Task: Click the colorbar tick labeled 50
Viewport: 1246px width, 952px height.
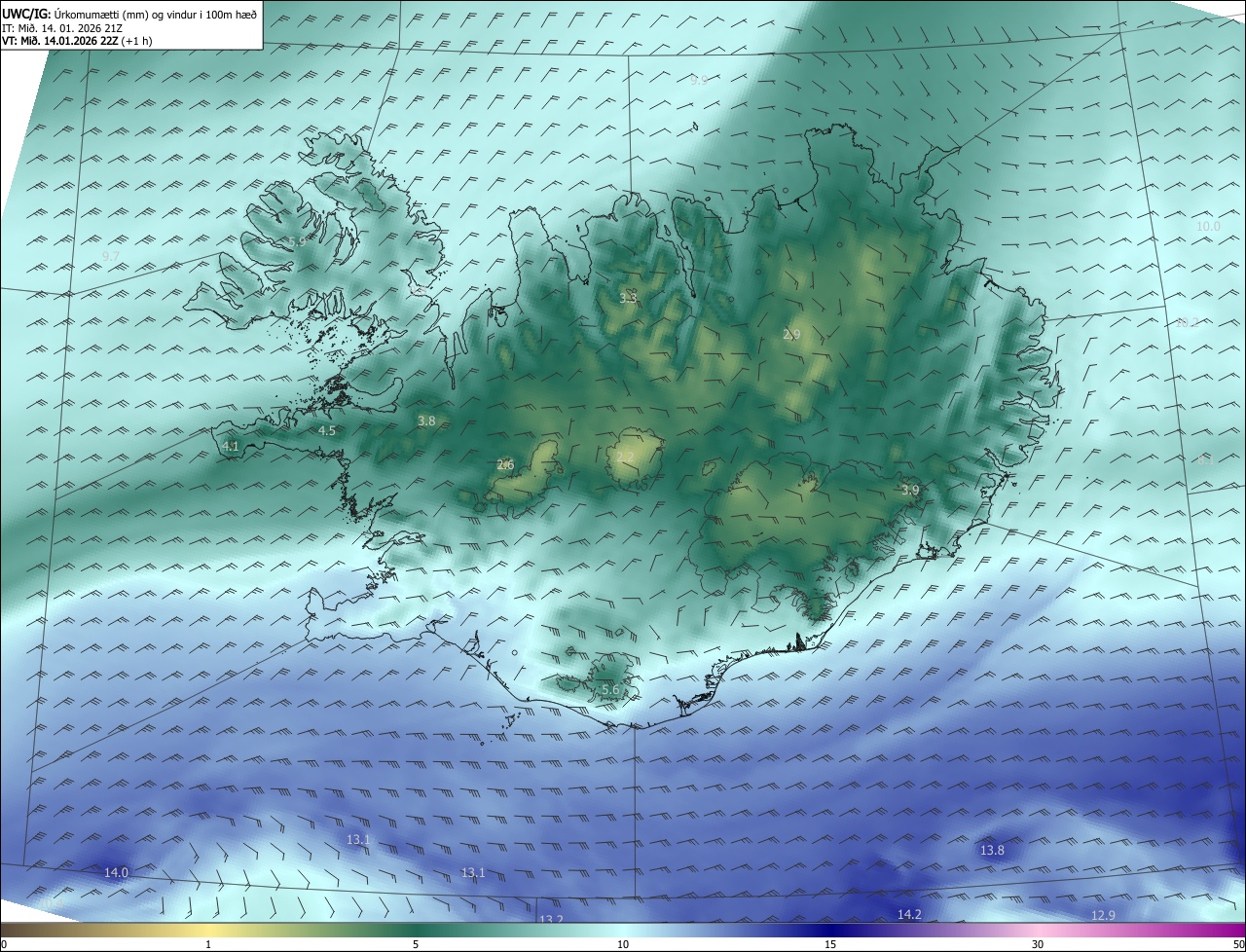Action: coord(1239,944)
